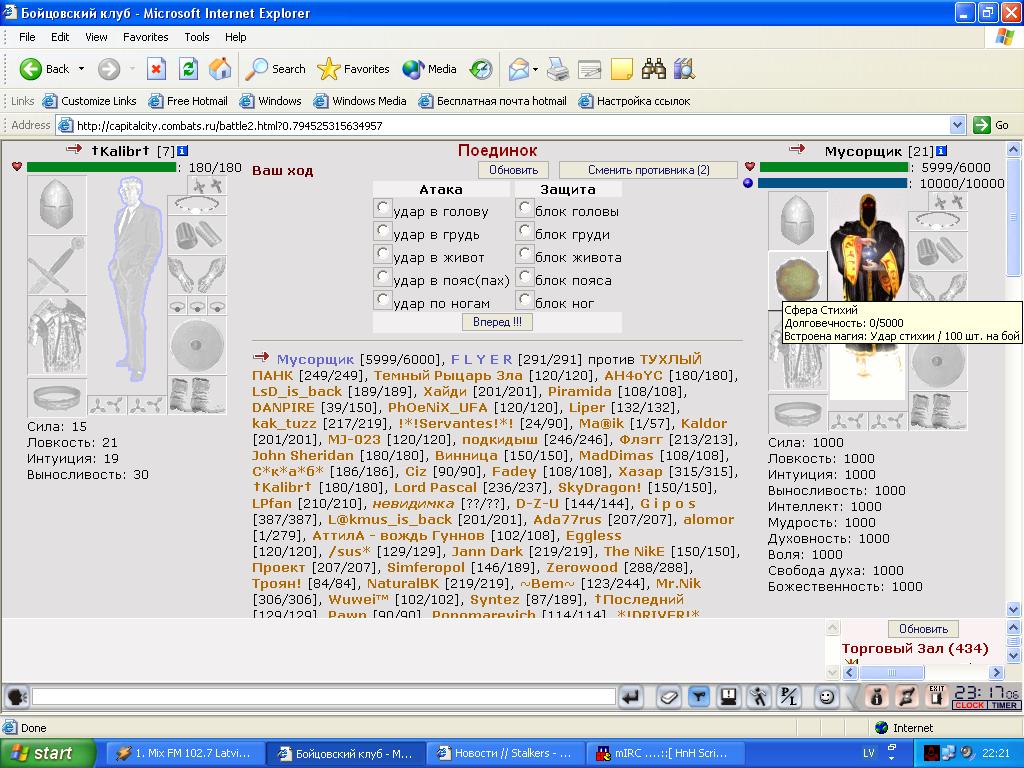1024x768 pixels.
Task: Click the room list horizontal scrollbar thumb
Action: click(x=891, y=672)
